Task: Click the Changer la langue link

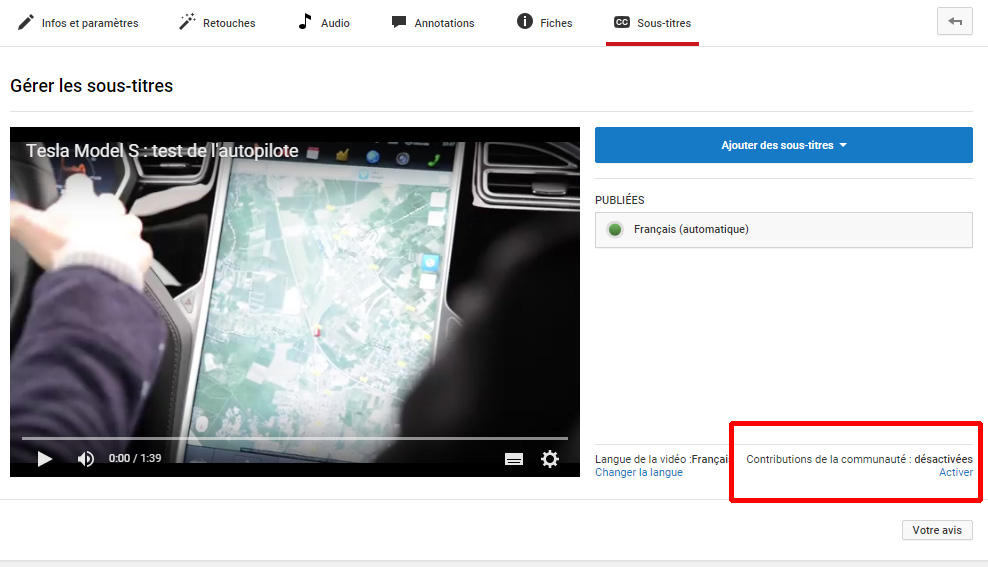Action: click(639, 472)
